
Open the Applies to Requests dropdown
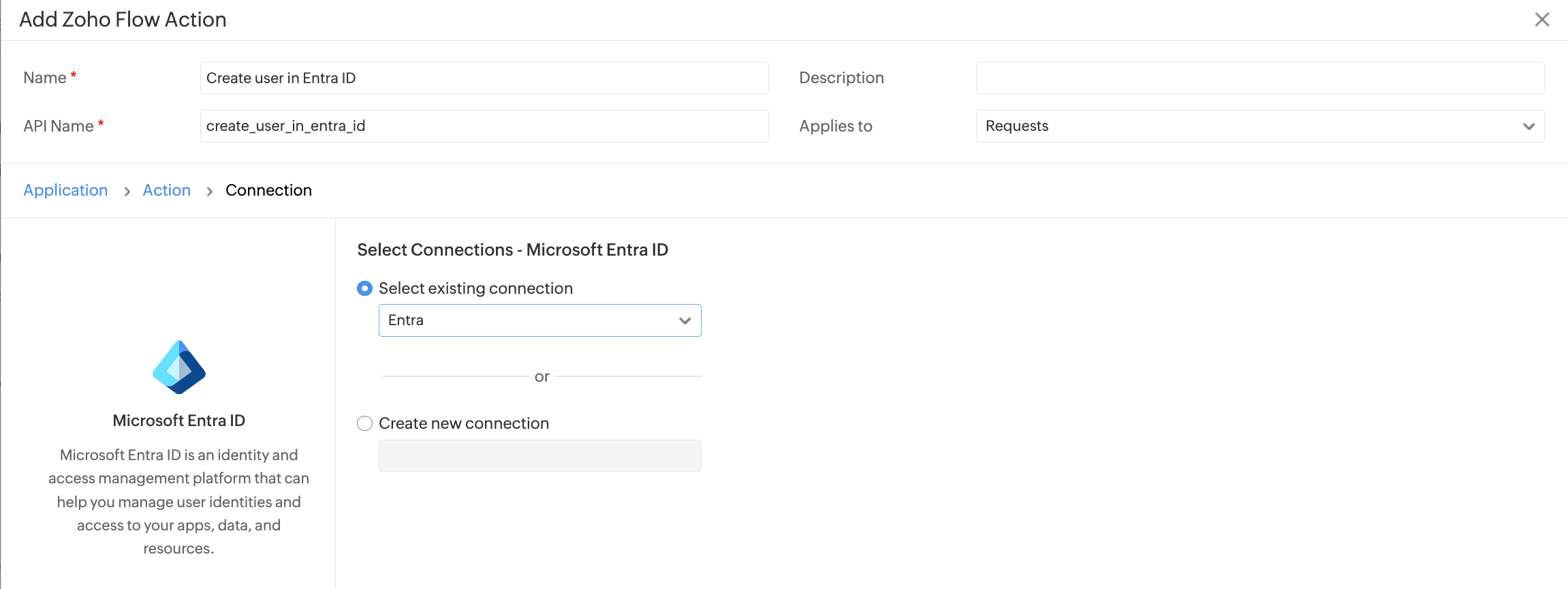pyautogui.click(x=1259, y=126)
